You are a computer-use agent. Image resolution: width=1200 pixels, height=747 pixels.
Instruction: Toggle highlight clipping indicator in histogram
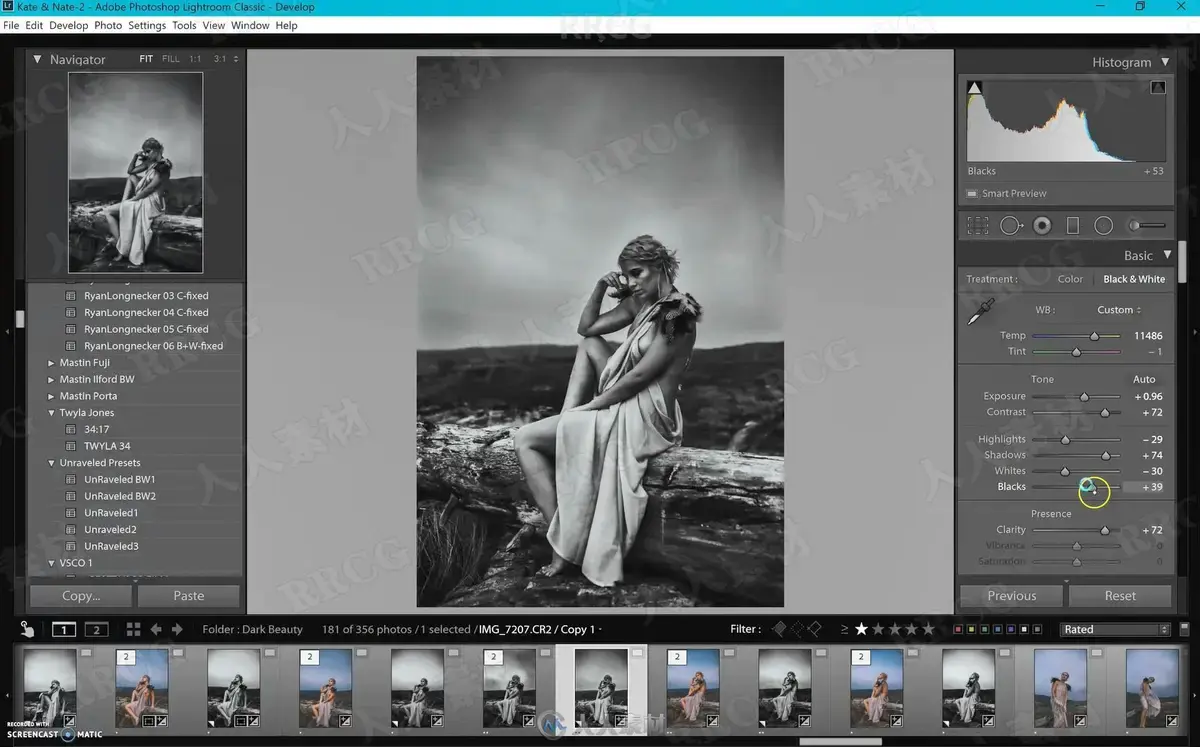click(1158, 88)
